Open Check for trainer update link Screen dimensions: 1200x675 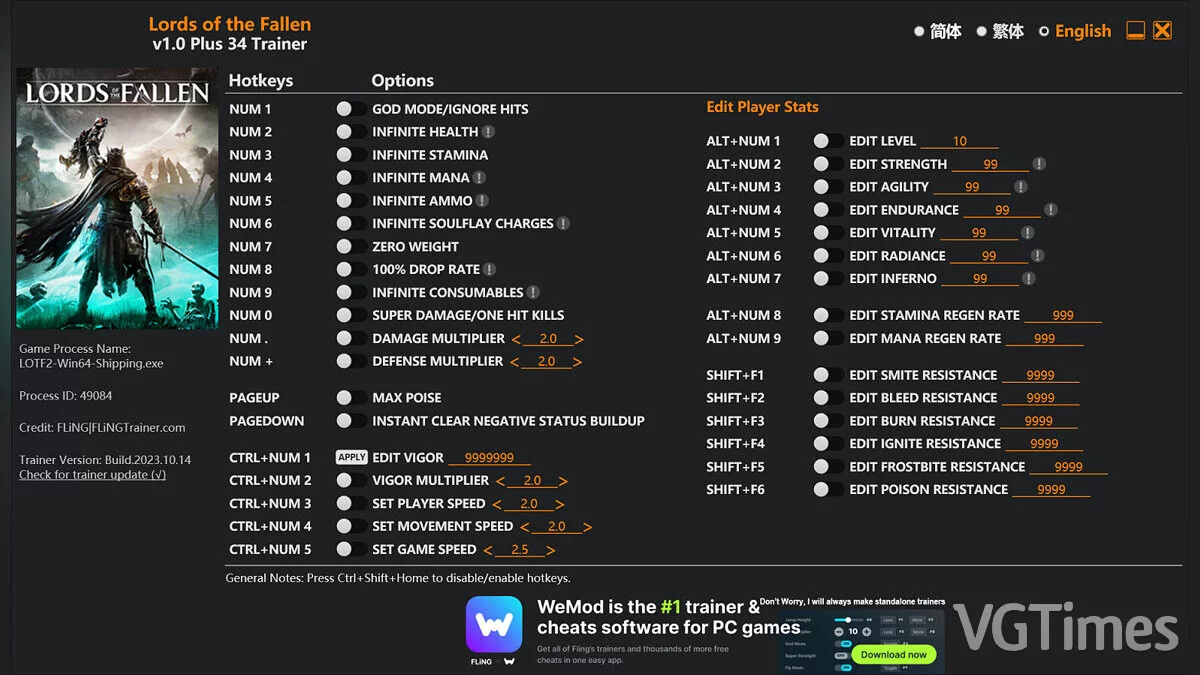[x=92, y=475]
